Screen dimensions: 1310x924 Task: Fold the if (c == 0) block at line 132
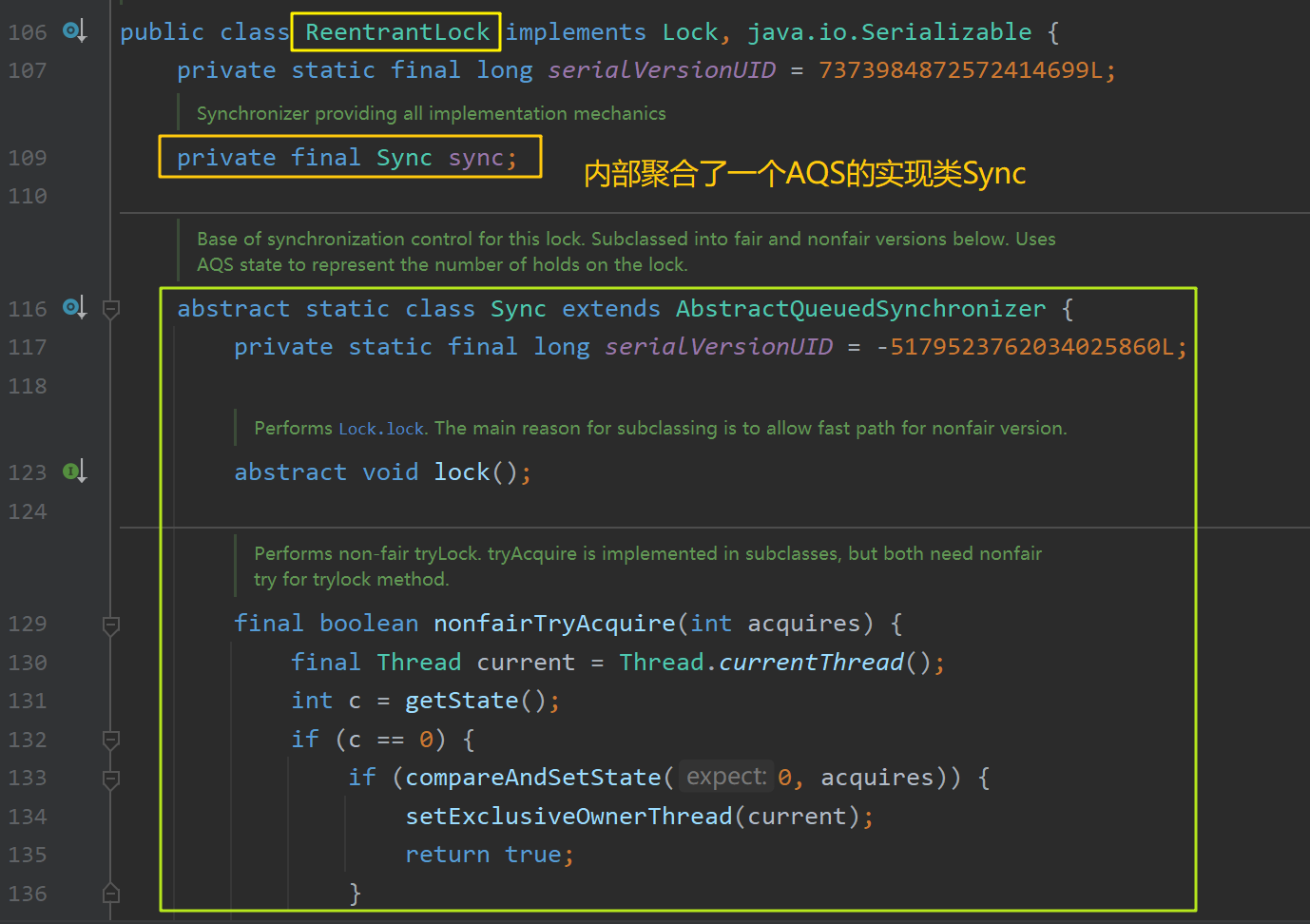(111, 740)
